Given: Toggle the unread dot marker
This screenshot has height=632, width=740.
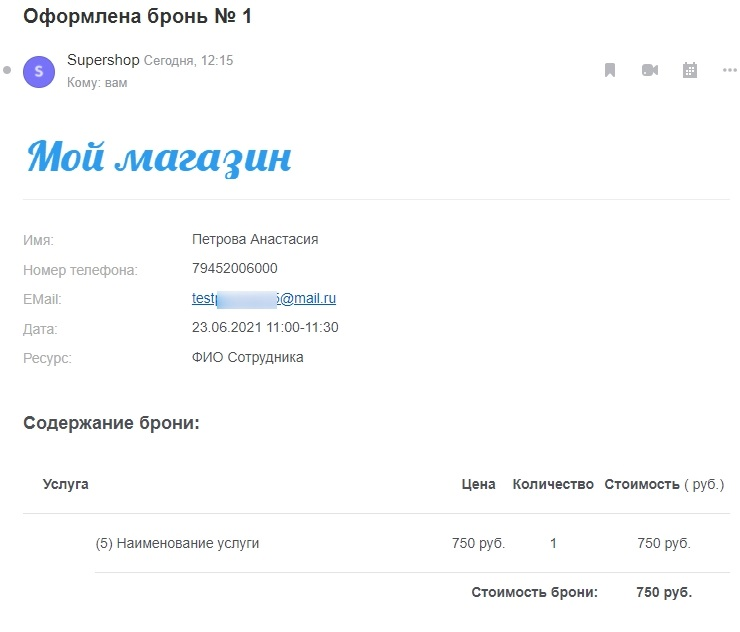Looking at the screenshot, I should click(7, 70).
